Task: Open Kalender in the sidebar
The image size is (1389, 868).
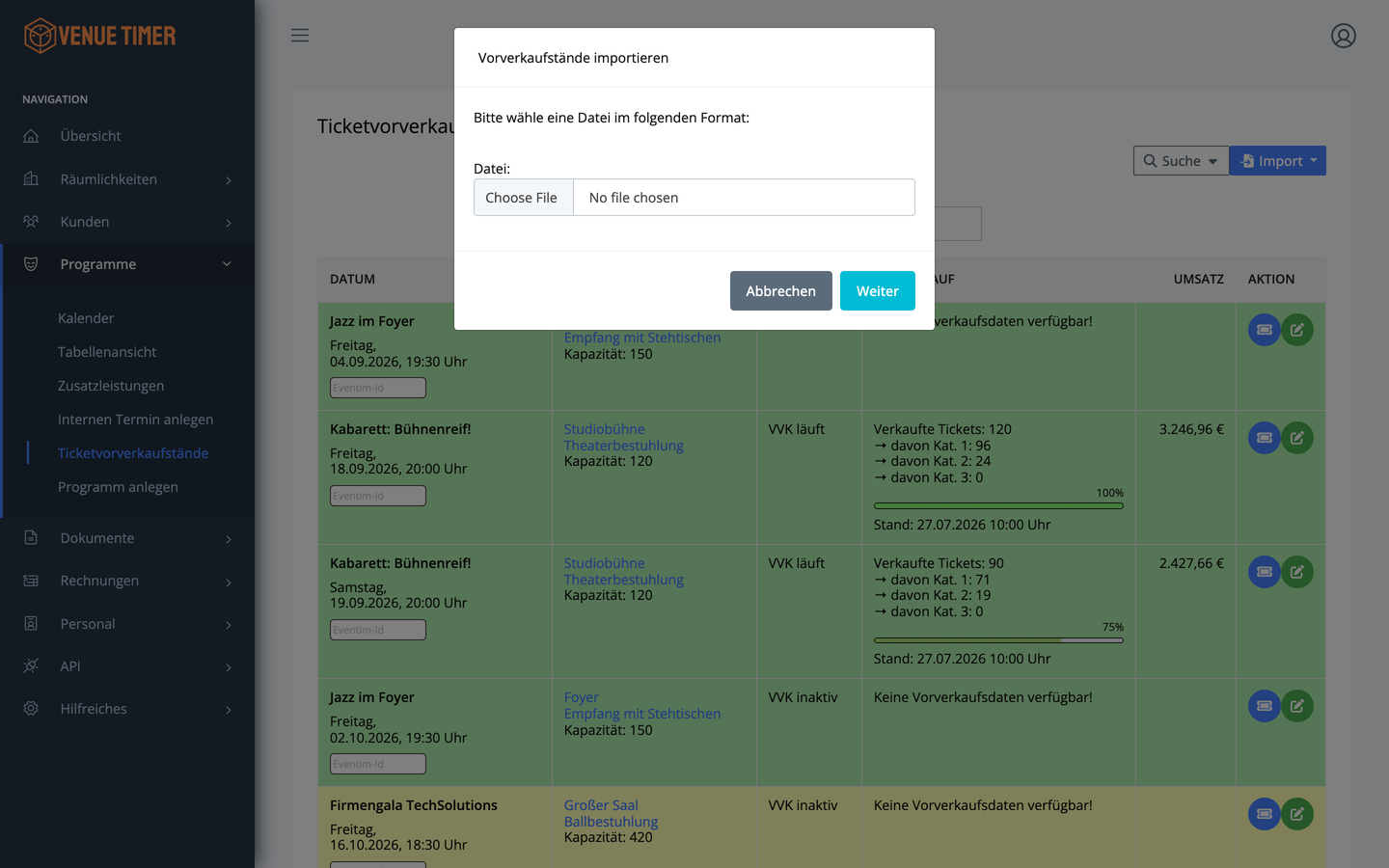Action: tap(86, 318)
